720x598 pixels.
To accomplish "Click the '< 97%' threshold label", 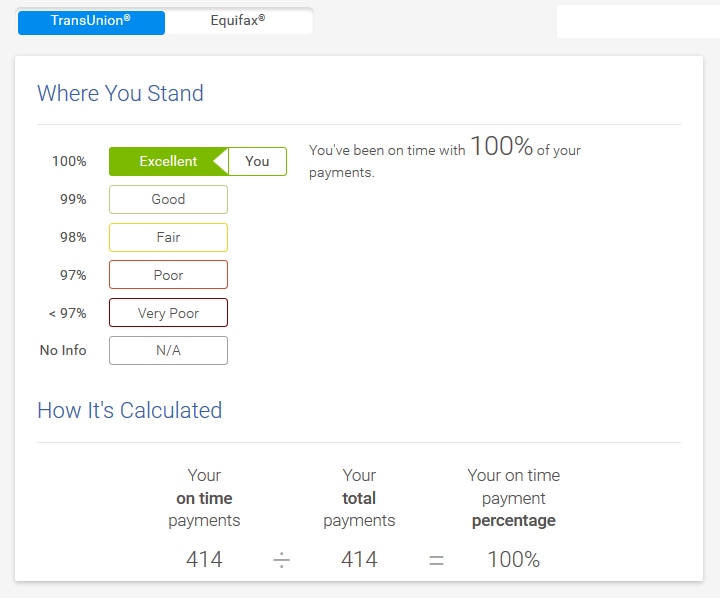I will pyautogui.click(x=67, y=313).
